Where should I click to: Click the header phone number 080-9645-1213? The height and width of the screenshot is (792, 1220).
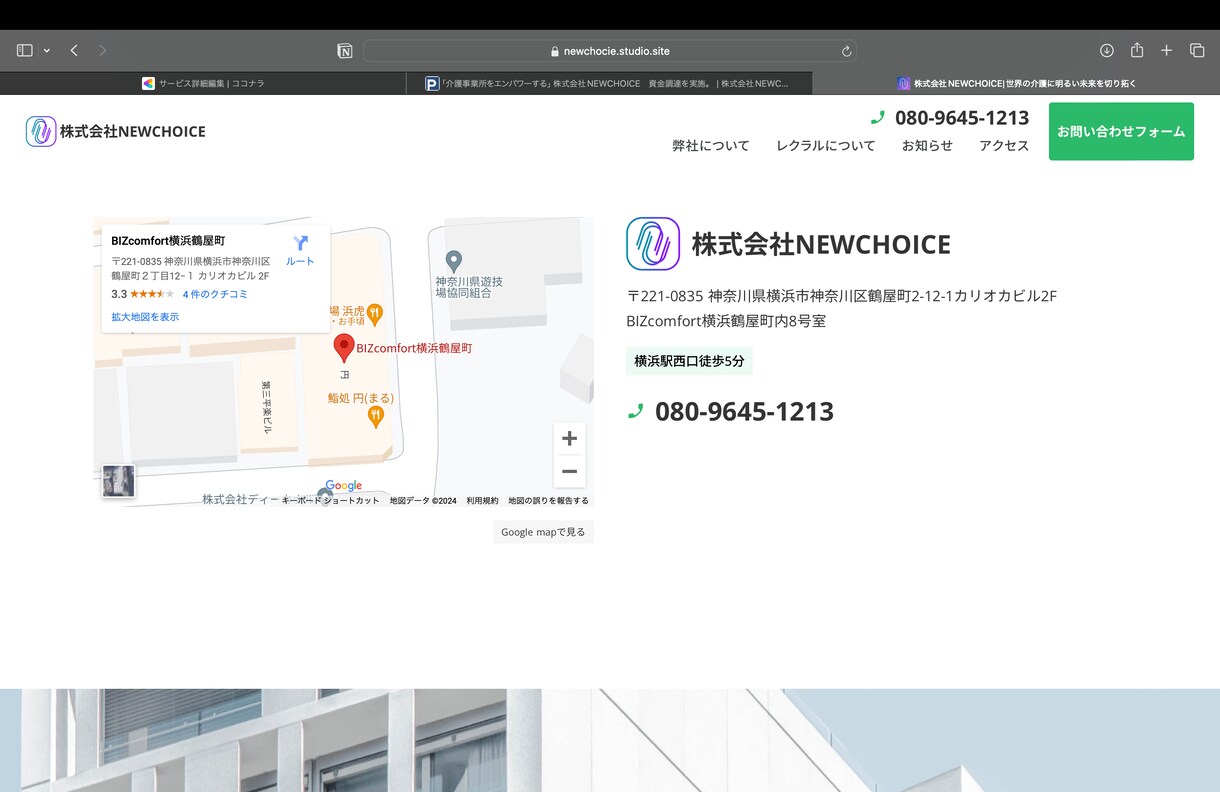pos(962,118)
